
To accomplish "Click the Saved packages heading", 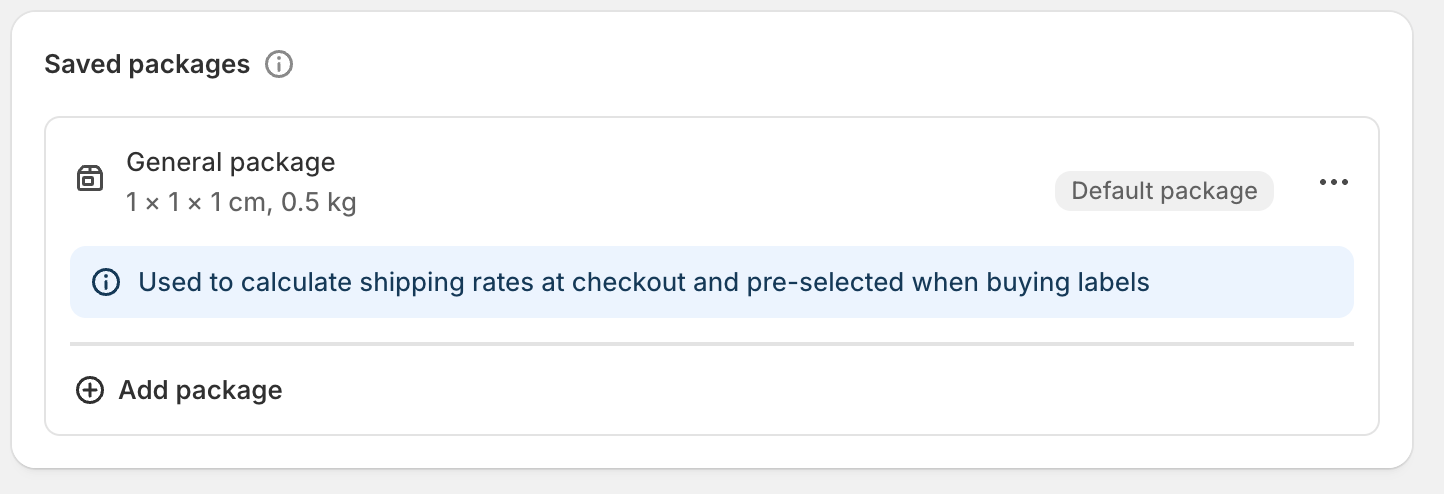I will click(x=147, y=65).
